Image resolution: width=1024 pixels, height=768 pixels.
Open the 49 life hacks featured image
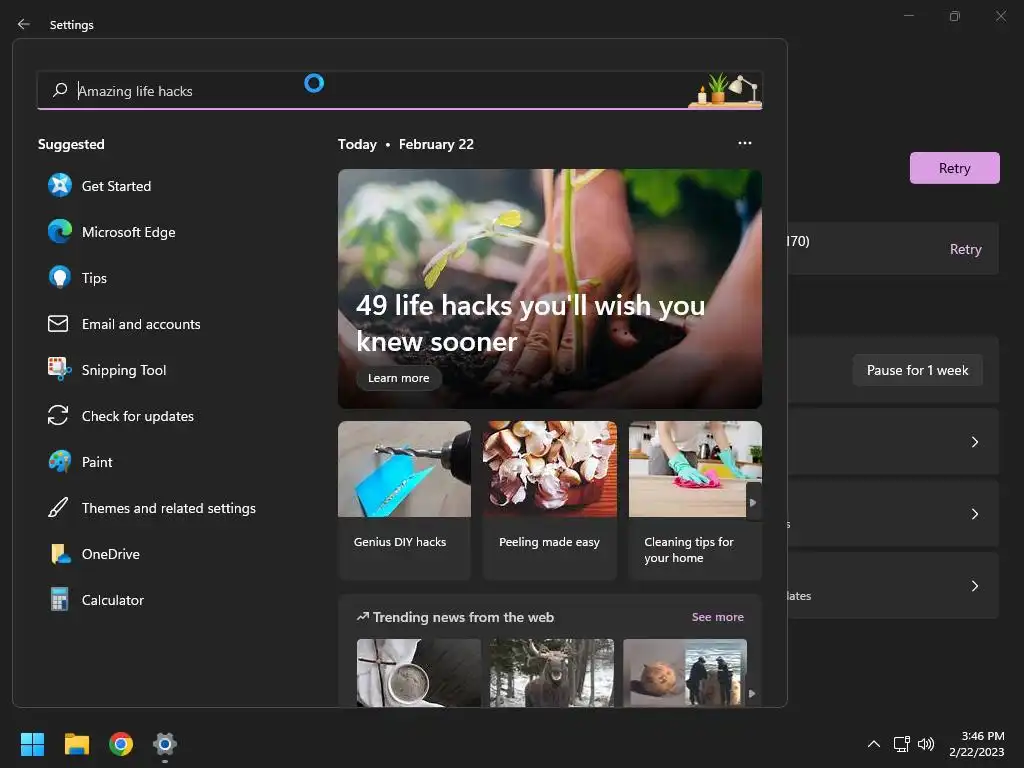(x=549, y=288)
